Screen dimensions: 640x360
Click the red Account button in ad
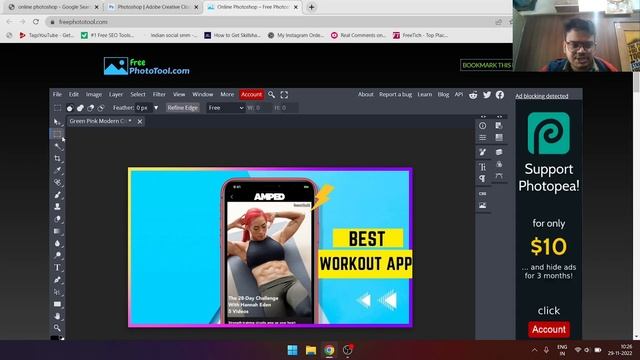[549, 329]
